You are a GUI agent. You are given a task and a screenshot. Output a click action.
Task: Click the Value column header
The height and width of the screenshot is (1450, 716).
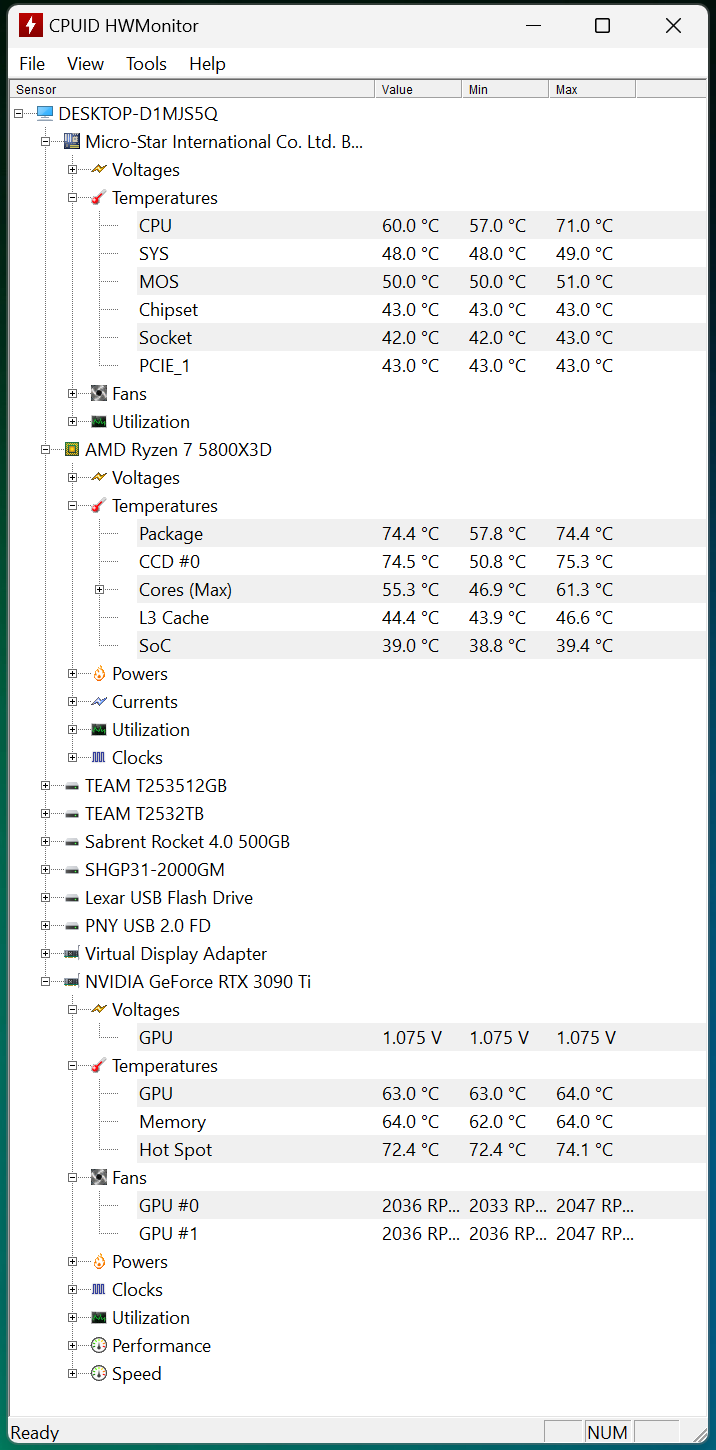coord(418,90)
